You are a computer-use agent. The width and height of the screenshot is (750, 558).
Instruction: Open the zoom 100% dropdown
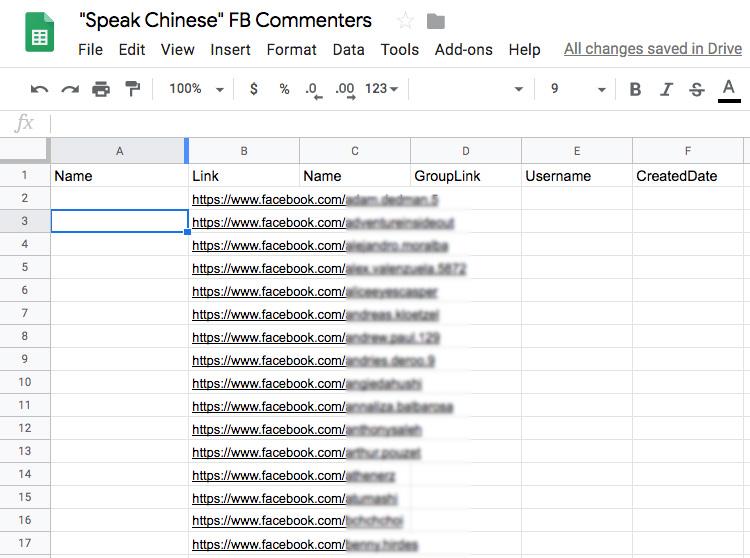coord(196,89)
